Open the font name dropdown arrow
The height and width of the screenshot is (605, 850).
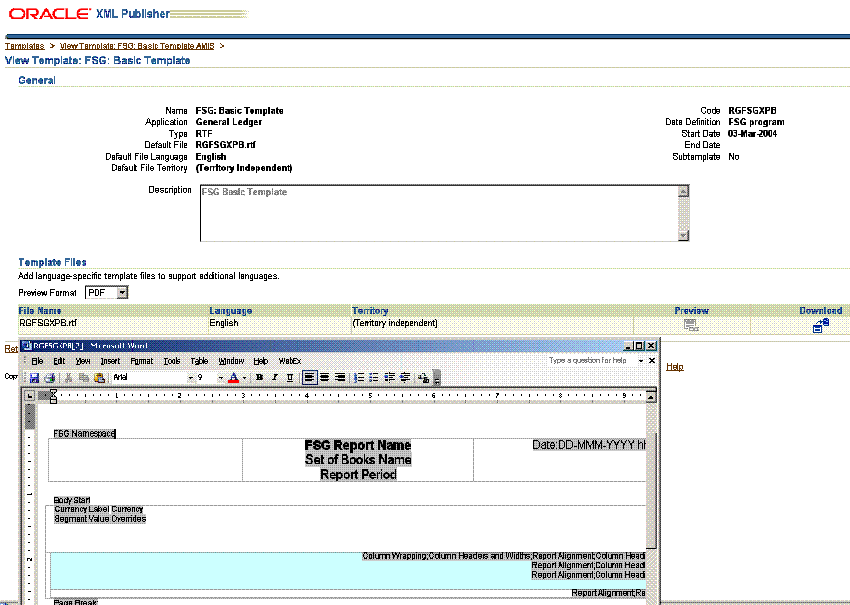pos(190,378)
